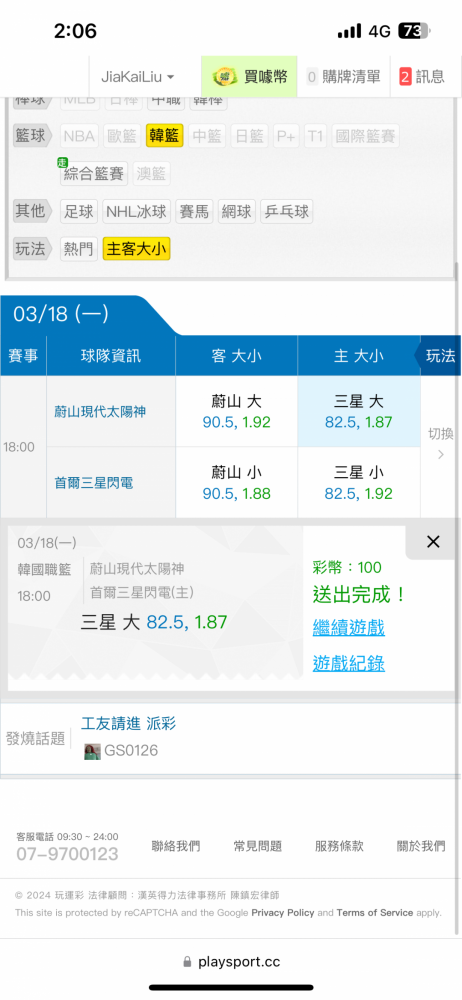Choose the 網球 sport category
The width and height of the screenshot is (462, 1000).
(x=237, y=212)
